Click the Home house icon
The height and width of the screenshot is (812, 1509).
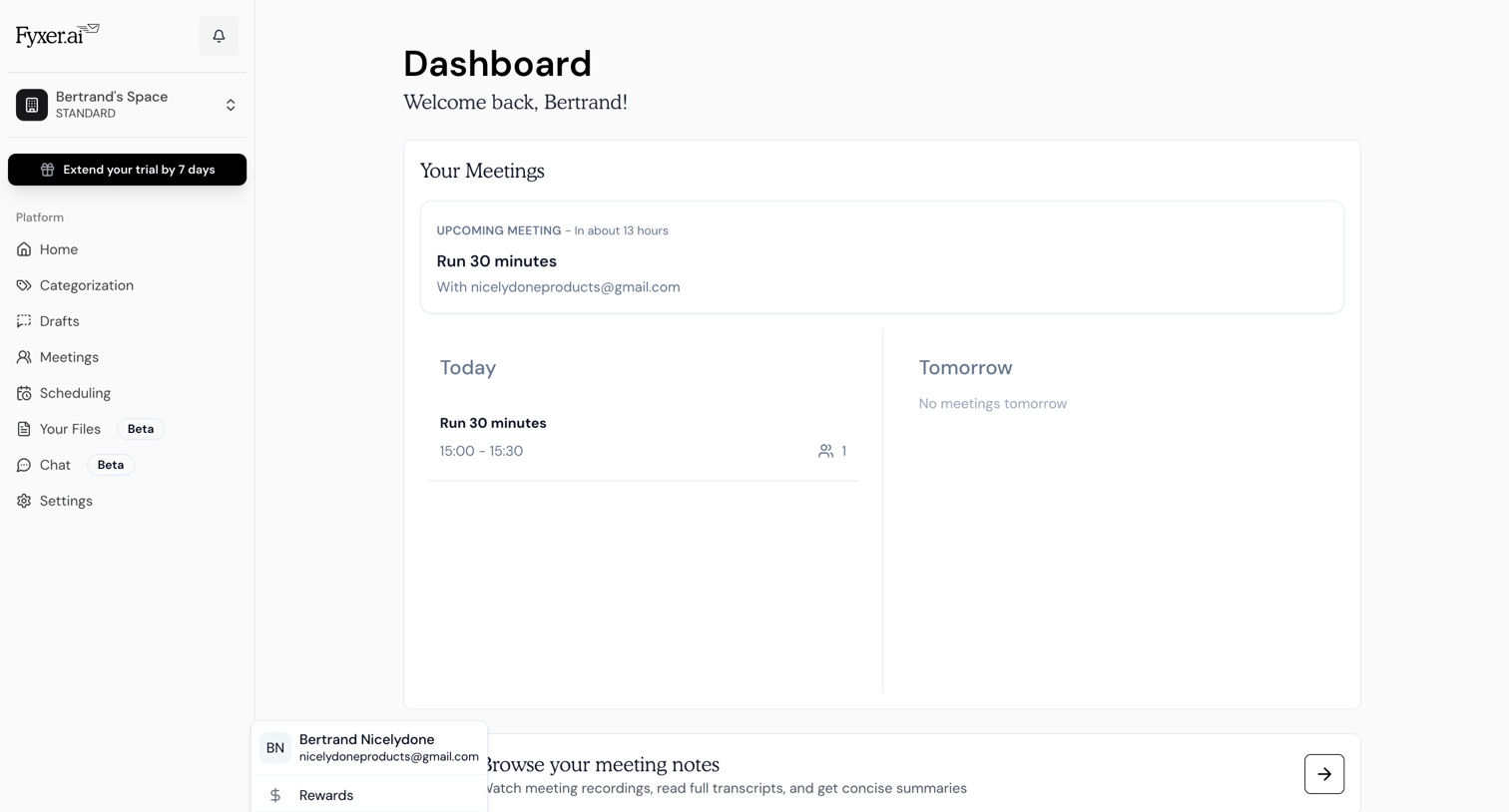(24, 249)
